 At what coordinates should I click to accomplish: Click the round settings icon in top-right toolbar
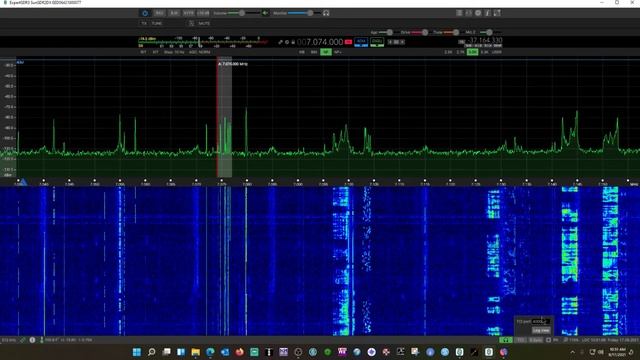pyautogui.click(x=478, y=13)
